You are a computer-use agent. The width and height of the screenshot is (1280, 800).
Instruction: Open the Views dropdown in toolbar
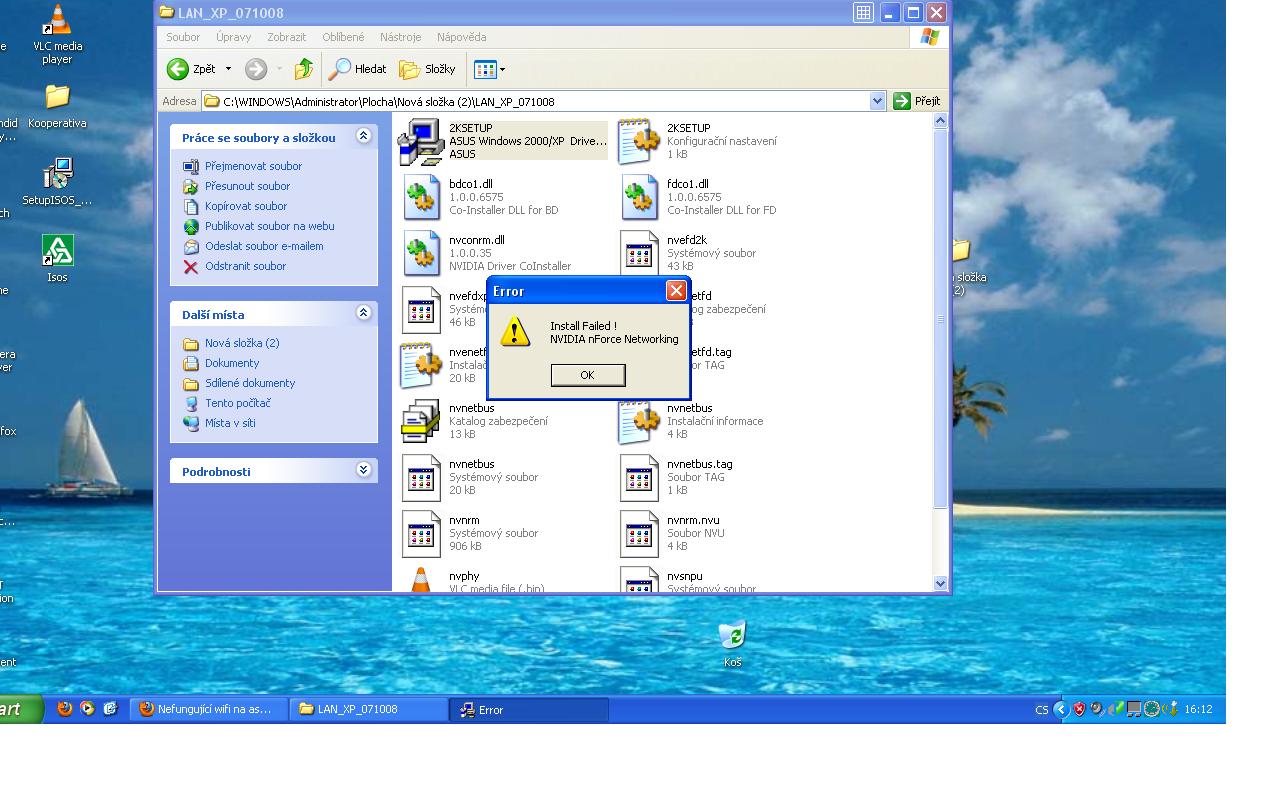(x=489, y=69)
